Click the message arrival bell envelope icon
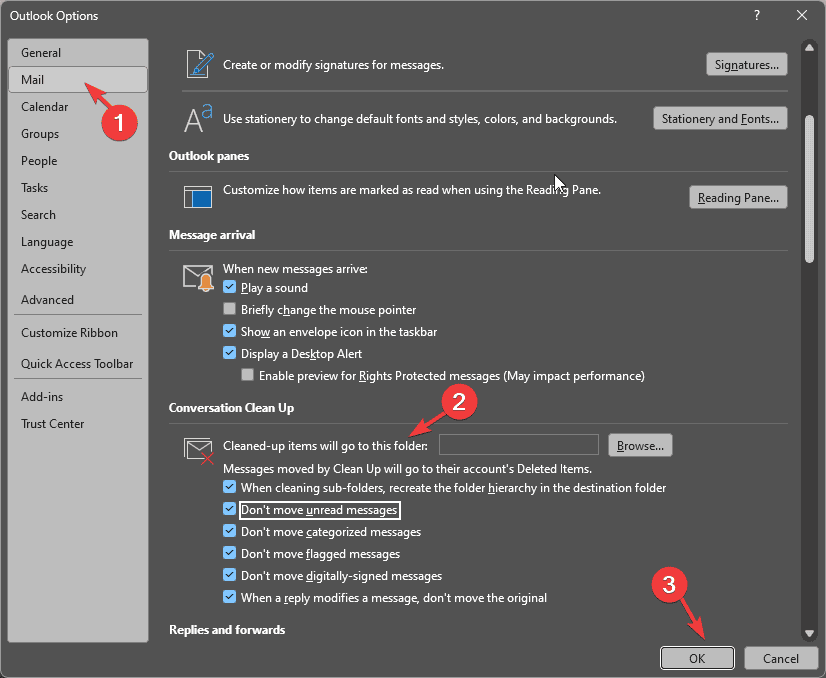The image size is (826, 678). (199, 277)
